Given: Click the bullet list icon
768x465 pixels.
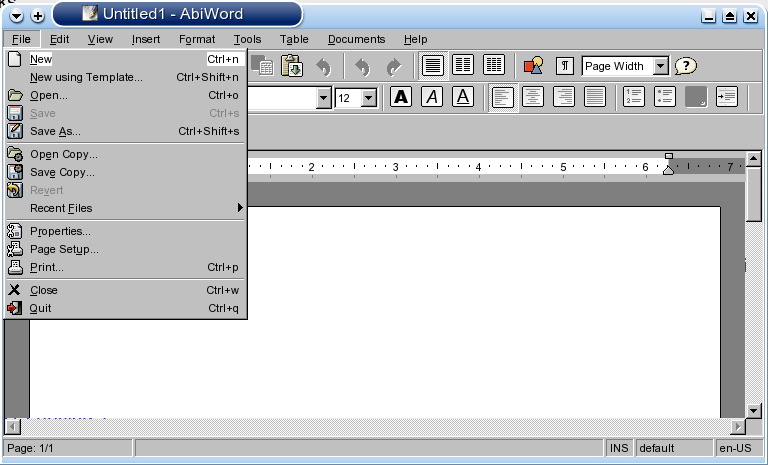Looking at the screenshot, I should pyautogui.click(x=665, y=97).
